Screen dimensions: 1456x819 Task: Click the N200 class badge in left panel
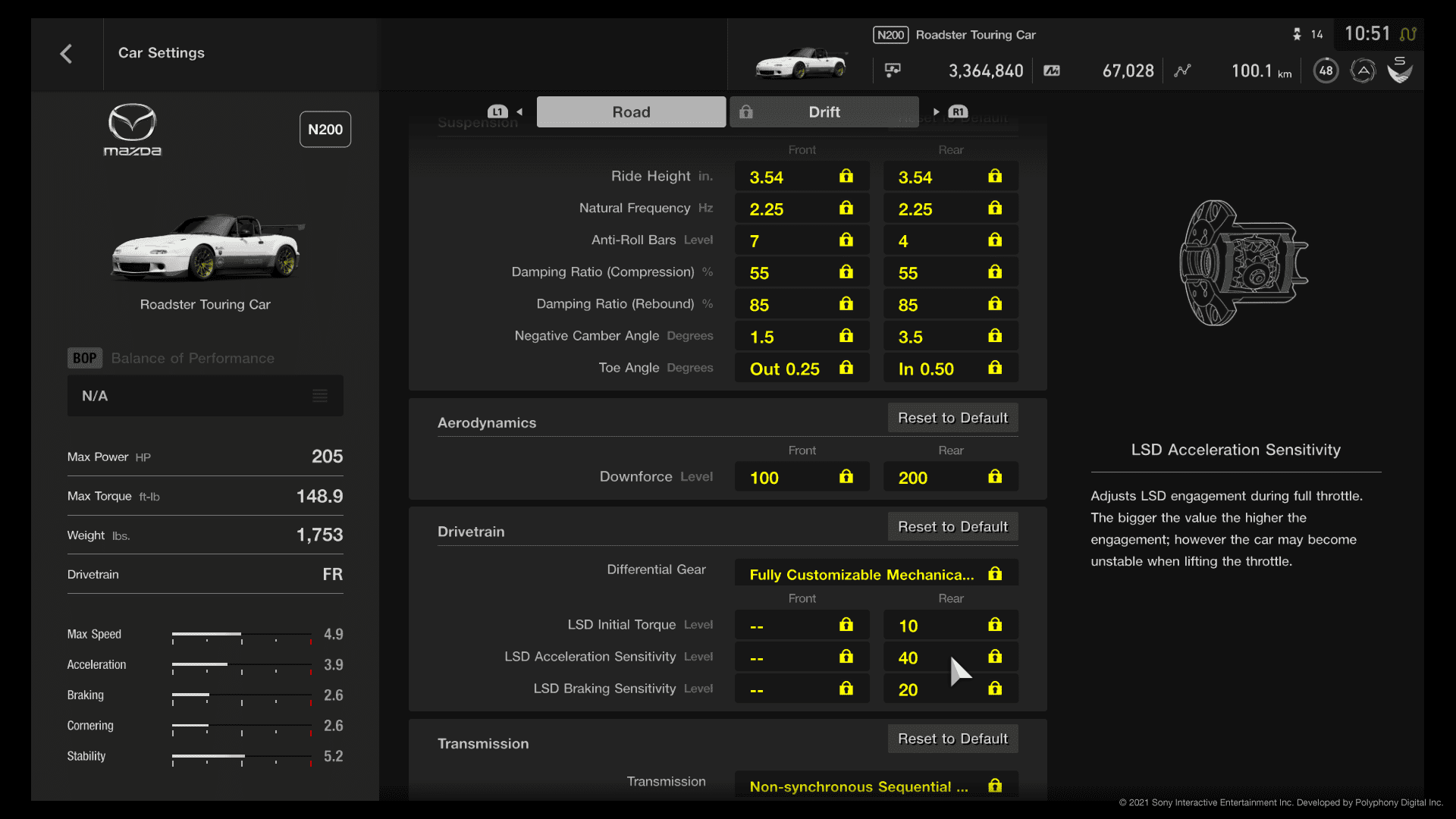coord(325,130)
